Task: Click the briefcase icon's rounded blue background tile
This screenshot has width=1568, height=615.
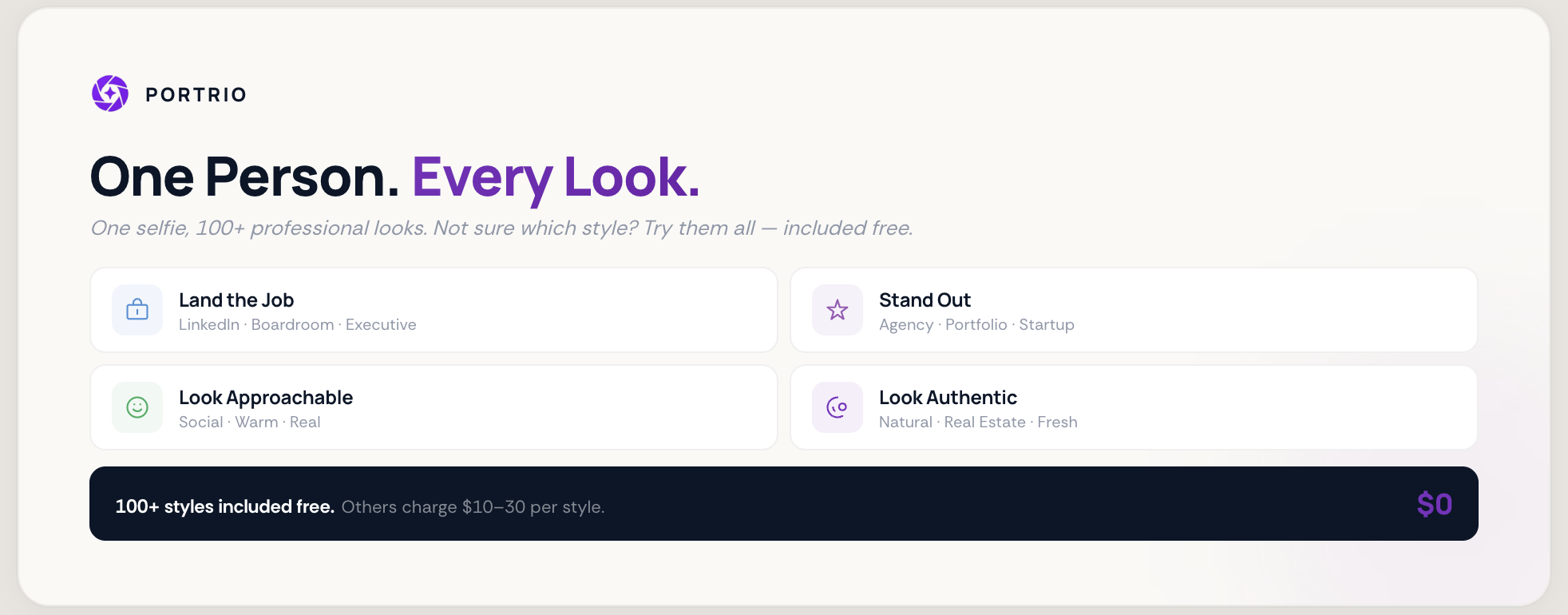Action: click(137, 310)
